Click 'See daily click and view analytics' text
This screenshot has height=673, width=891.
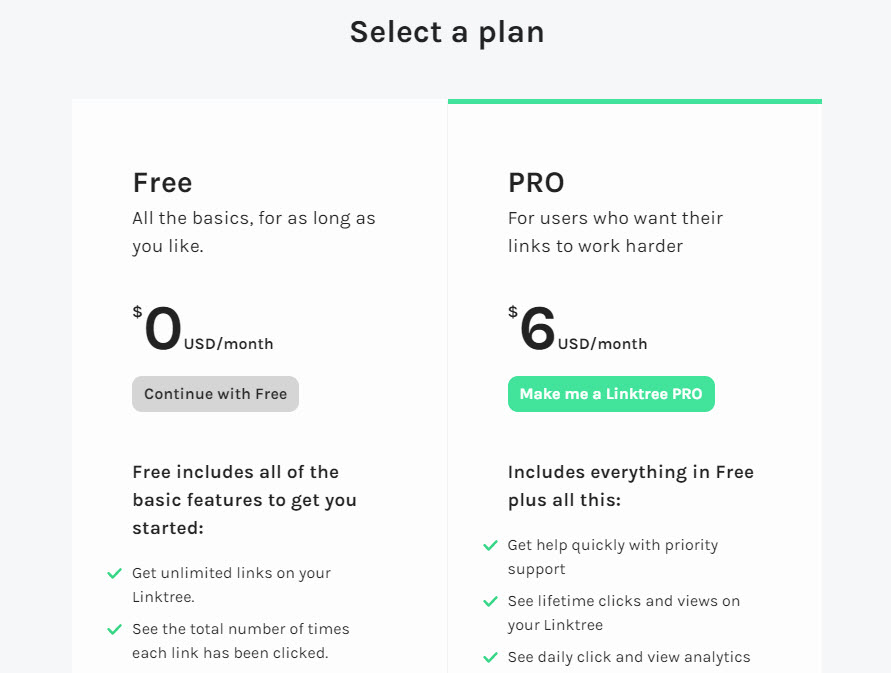(628, 657)
